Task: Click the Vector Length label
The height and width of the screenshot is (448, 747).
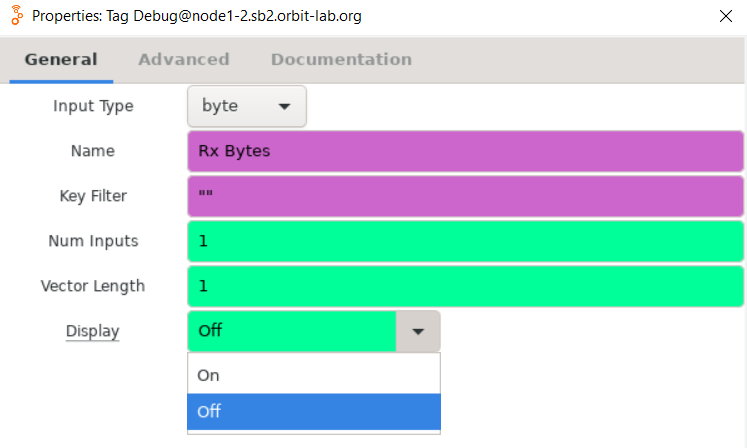Action: pos(93,286)
